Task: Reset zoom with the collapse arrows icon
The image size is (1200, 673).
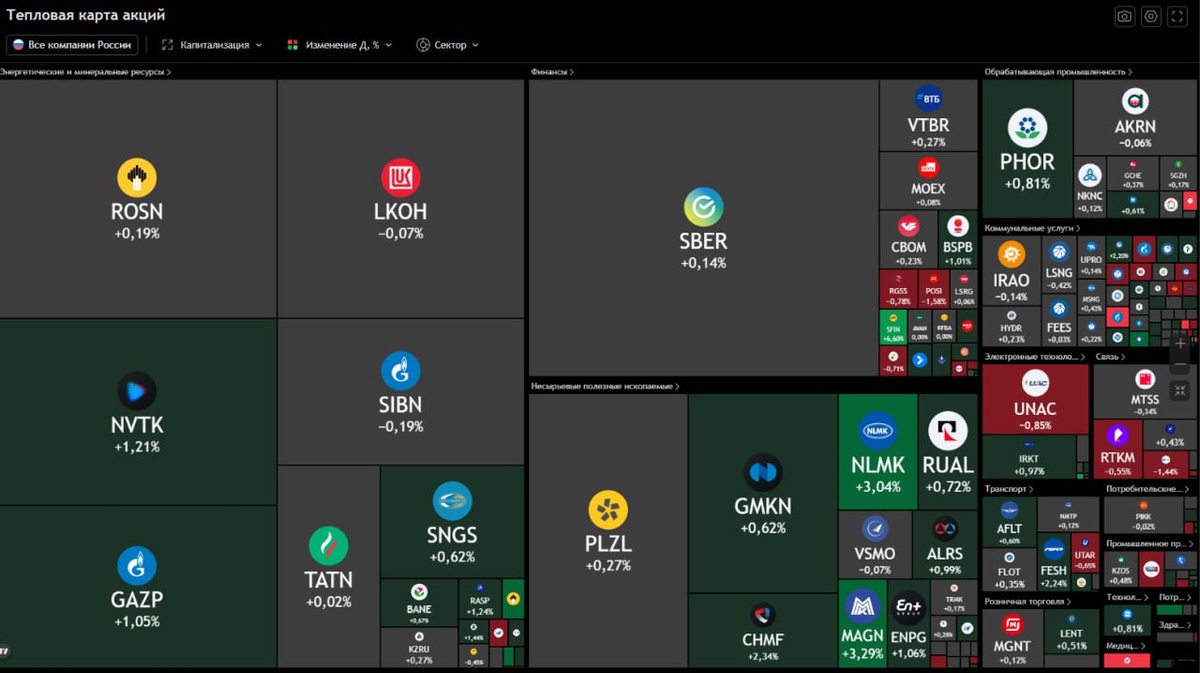Action: (x=1180, y=390)
